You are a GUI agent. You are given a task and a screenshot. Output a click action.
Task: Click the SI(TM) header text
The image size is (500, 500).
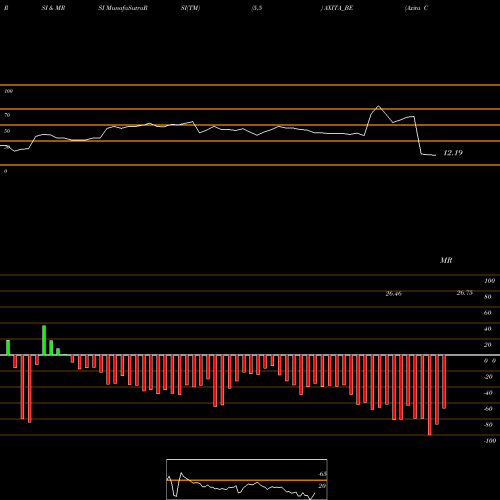point(190,8)
